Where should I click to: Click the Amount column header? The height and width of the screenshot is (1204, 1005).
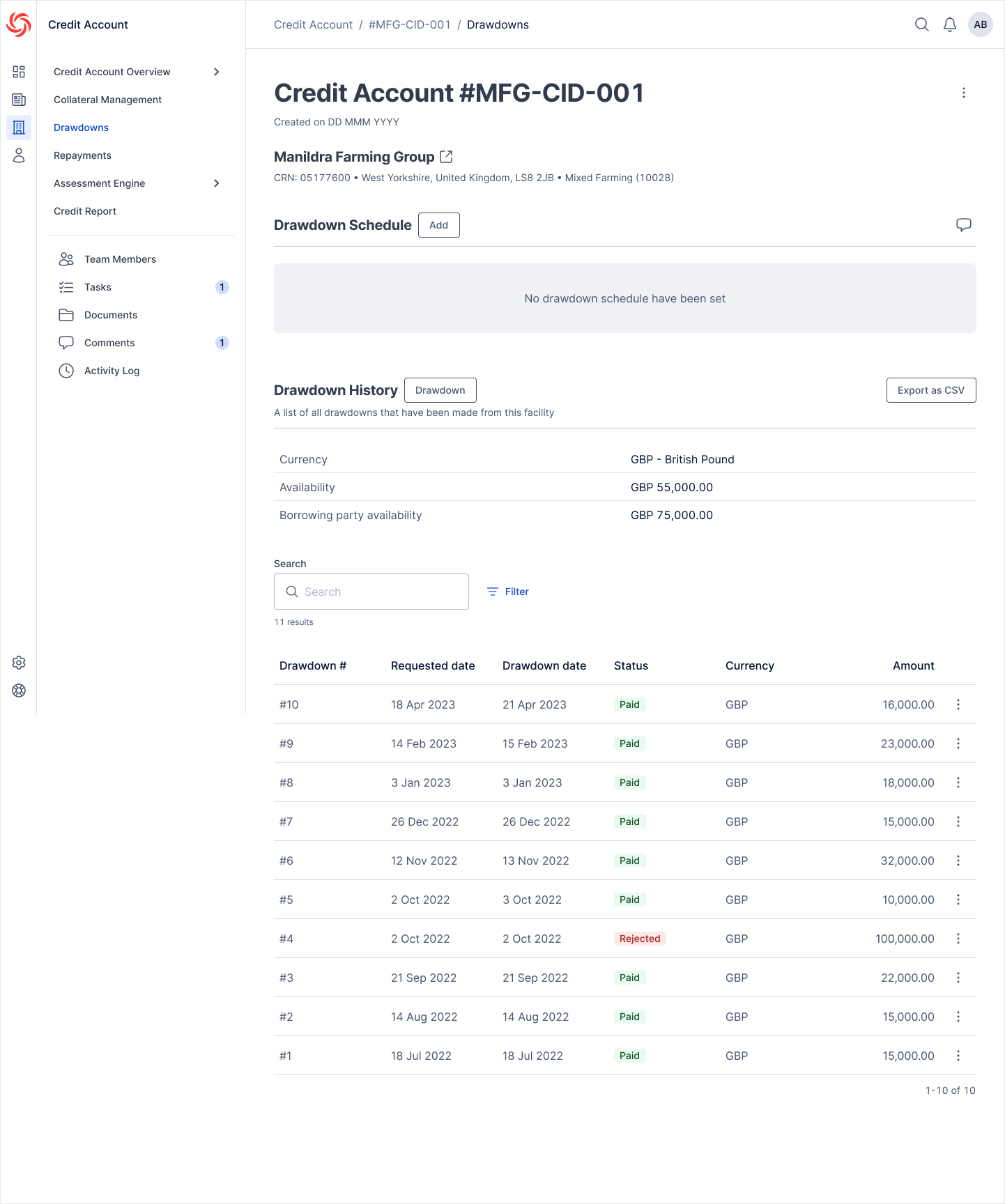913,665
